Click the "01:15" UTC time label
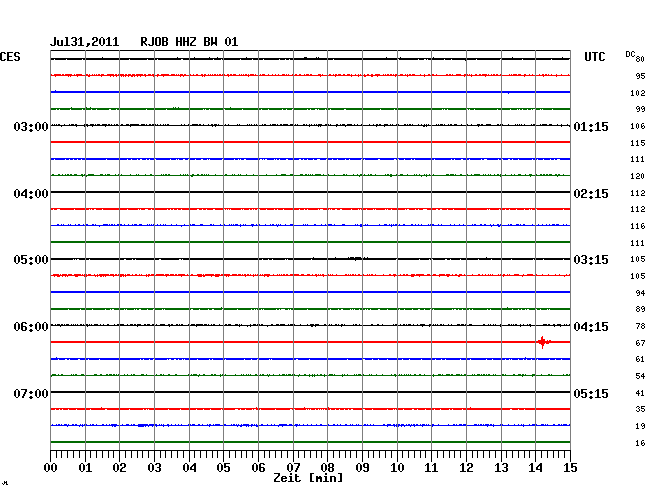 click(x=591, y=126)
